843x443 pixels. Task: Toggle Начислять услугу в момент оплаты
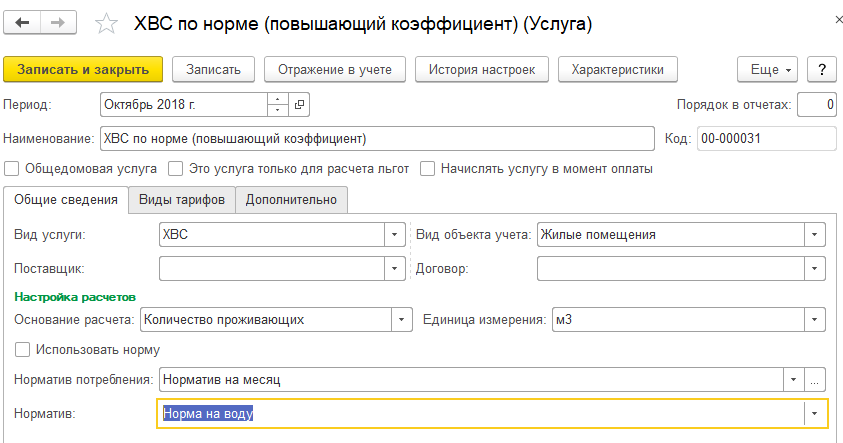427,169
